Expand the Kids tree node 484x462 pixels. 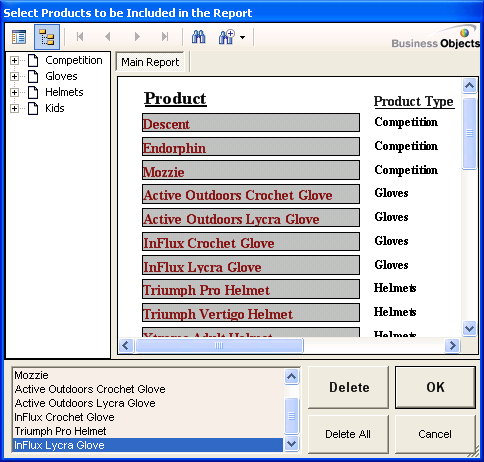(x=14, y=108)
